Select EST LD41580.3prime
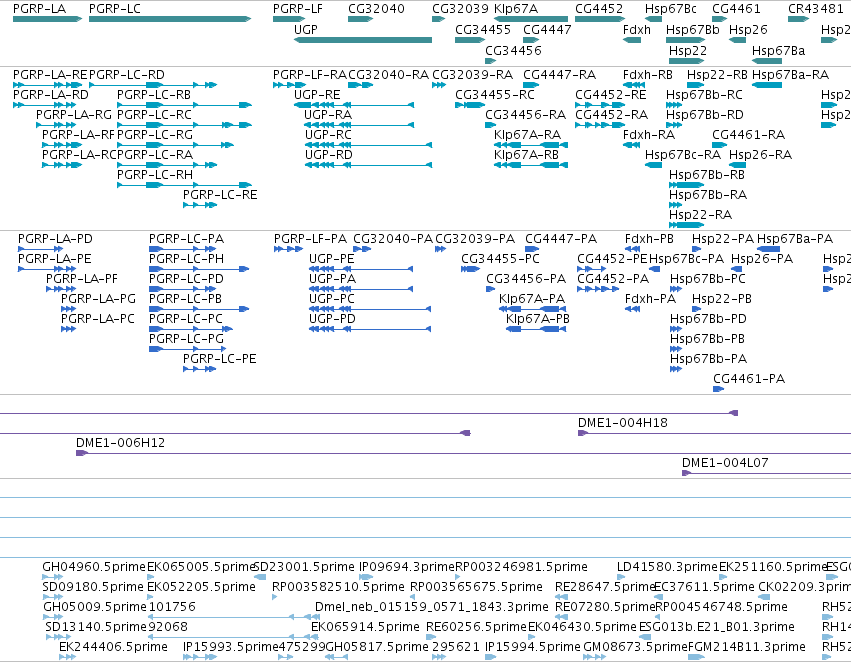Viewport: 851px width, 662px height. pos(621,577)
